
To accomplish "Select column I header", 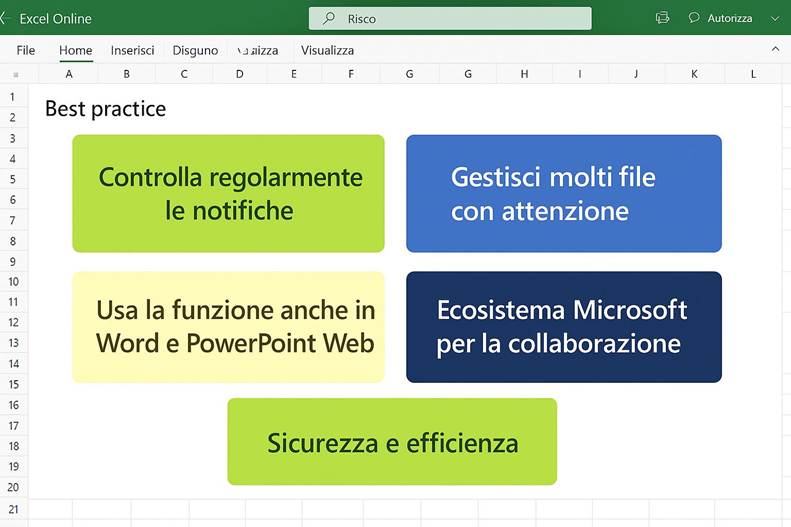I will pos(580,74).
